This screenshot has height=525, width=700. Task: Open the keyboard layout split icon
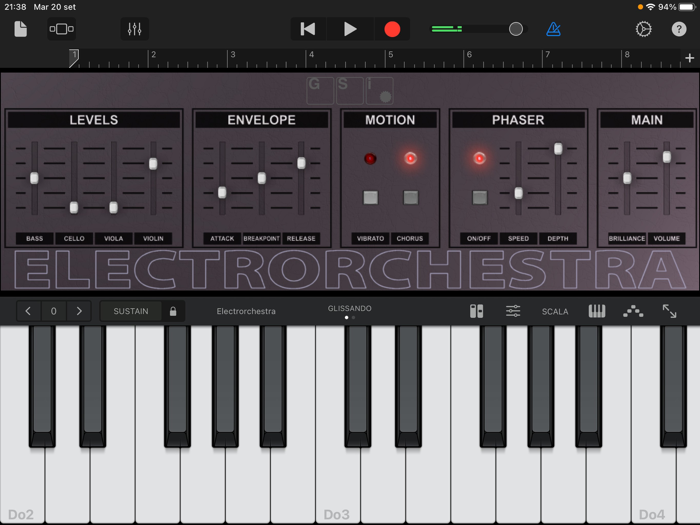pos(476,311)
